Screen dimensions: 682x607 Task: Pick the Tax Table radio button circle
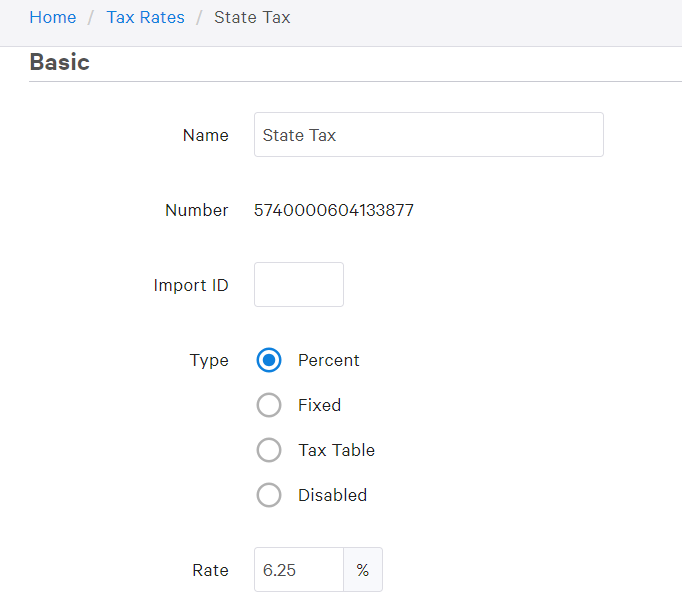(269, 450)
